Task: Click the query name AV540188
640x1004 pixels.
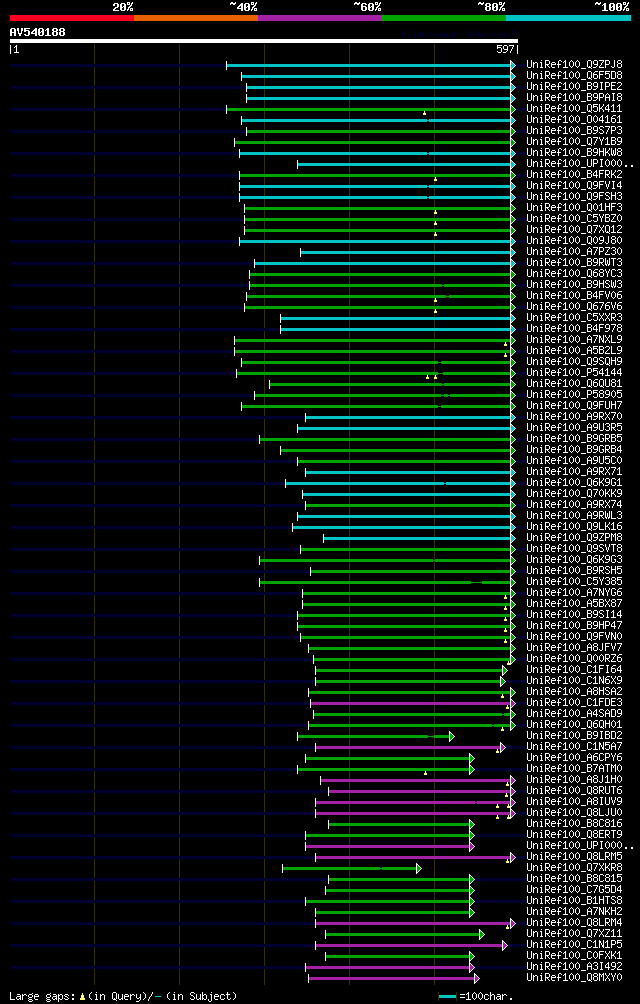Action: (x=37, y=31)
